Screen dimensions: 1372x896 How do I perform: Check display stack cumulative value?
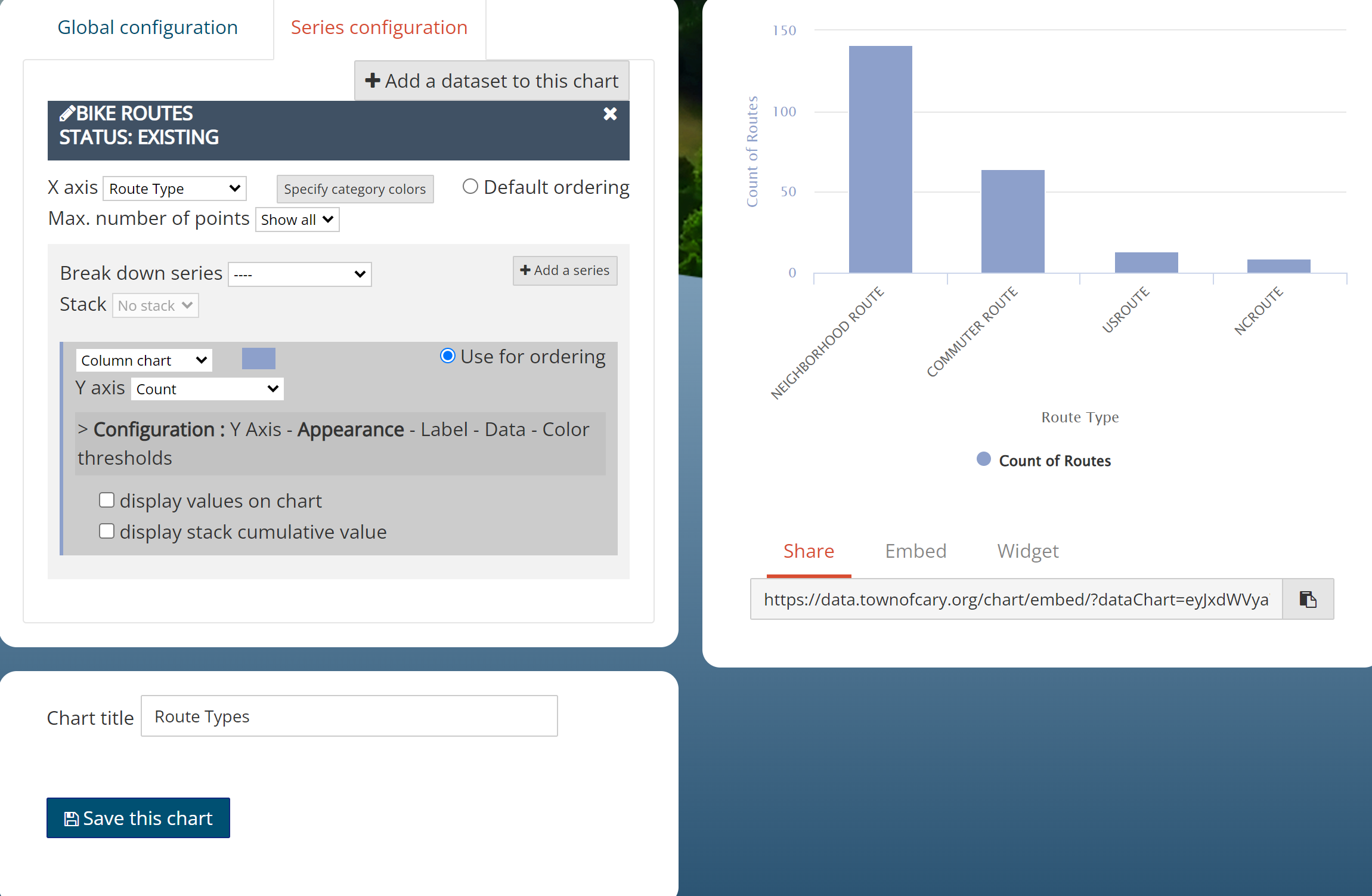coord(107,531)
